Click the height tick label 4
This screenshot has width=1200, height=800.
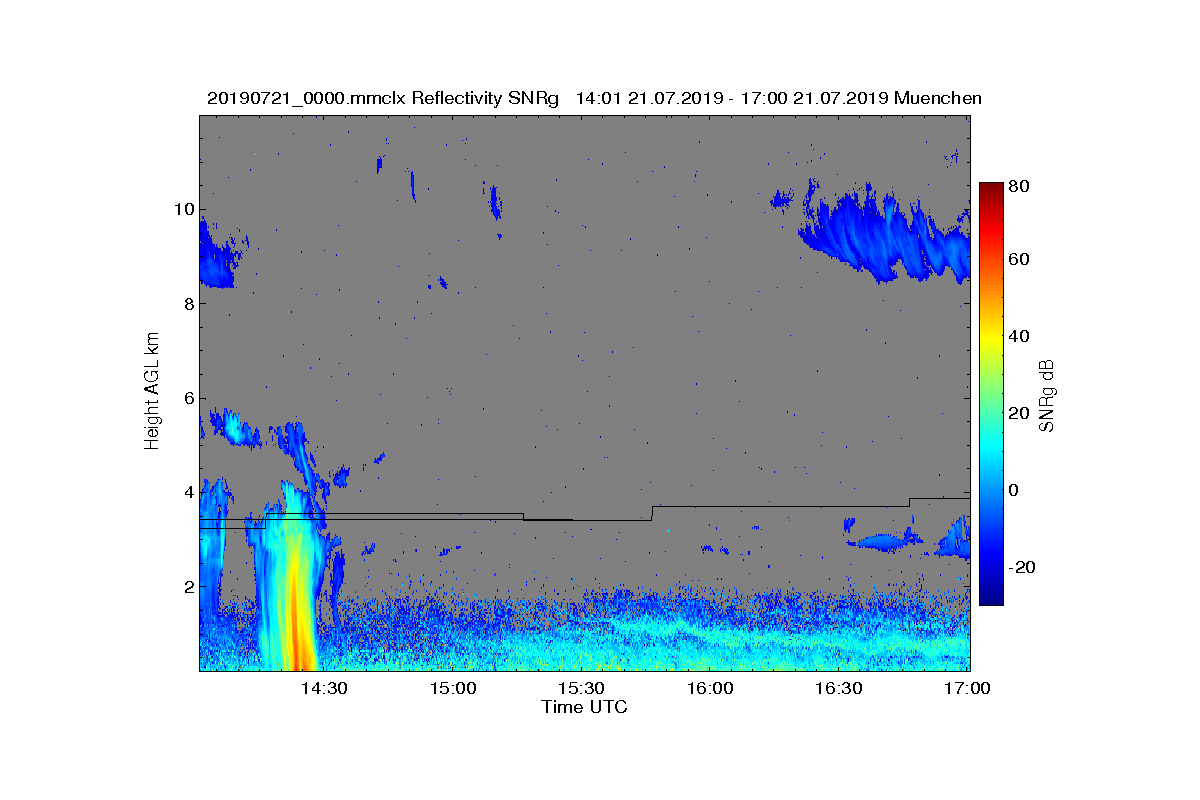pos(187,492)
